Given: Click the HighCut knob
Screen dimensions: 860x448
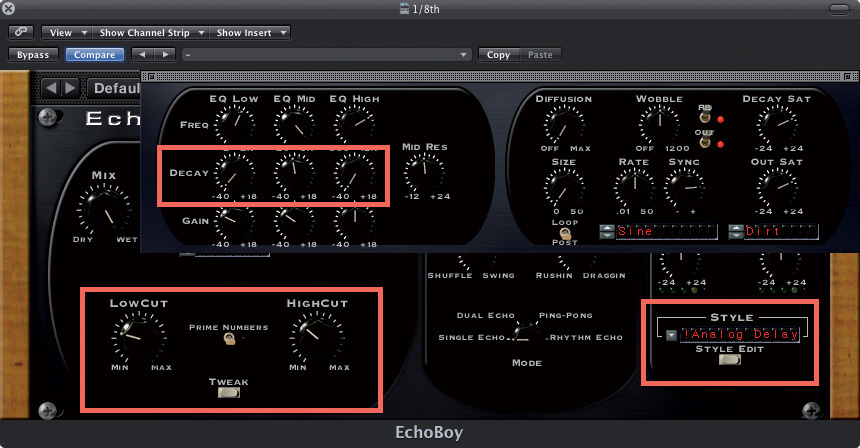Looking at the screenshot, I should coord(317,336).
